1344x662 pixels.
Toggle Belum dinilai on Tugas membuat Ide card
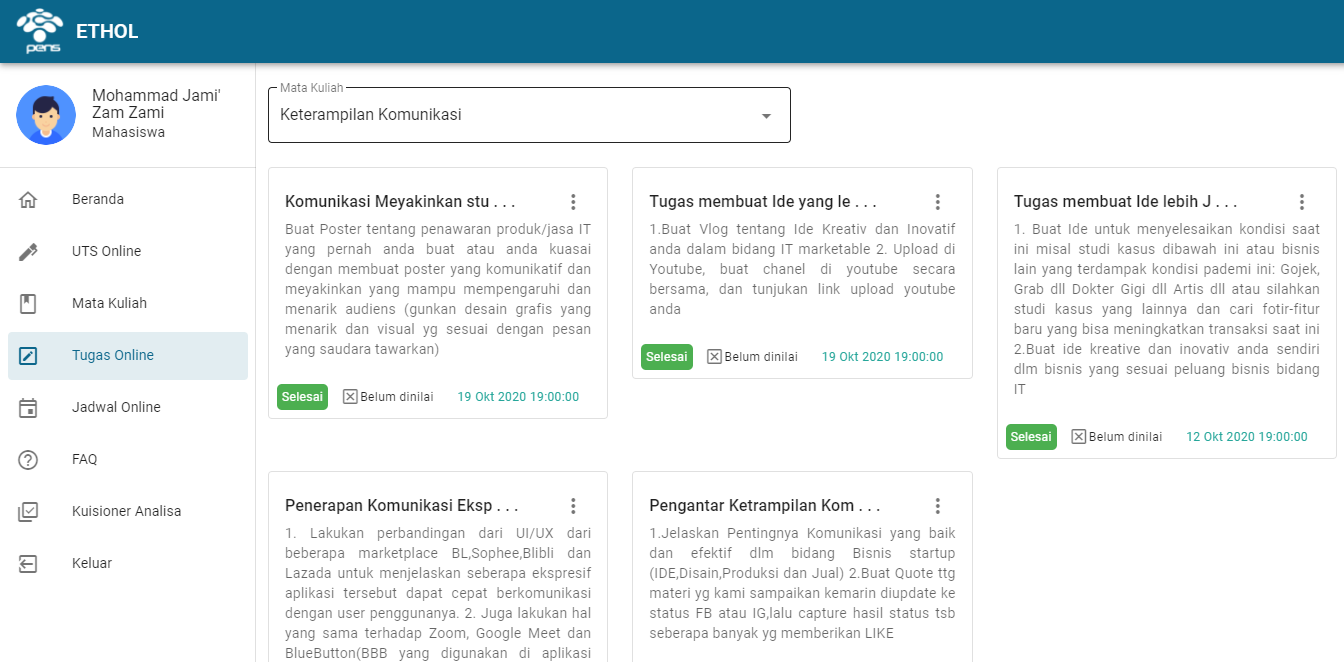pyautogui.click(x=715, y=356)
